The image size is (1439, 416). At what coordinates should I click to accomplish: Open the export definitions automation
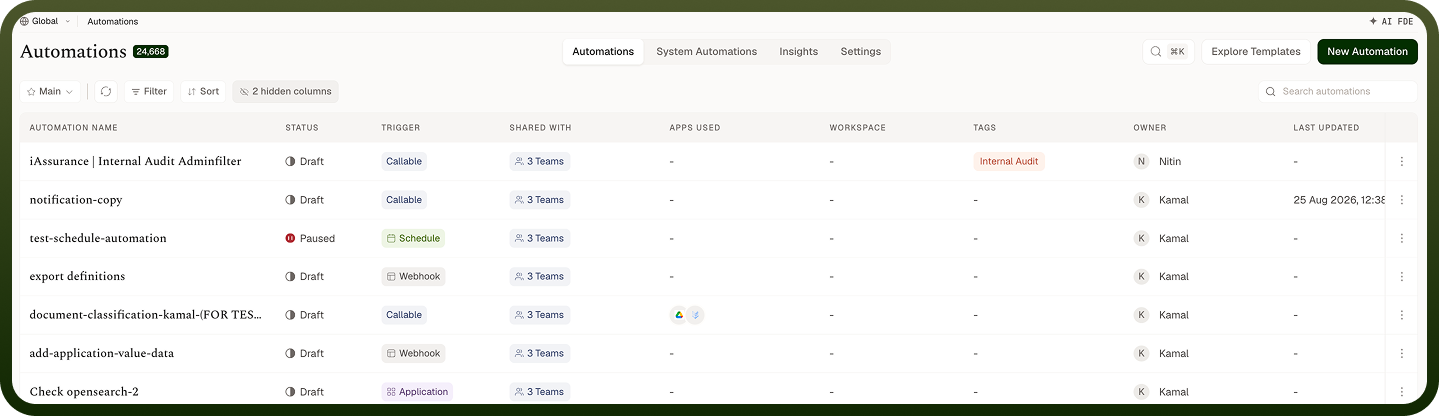tap(77, 276)
